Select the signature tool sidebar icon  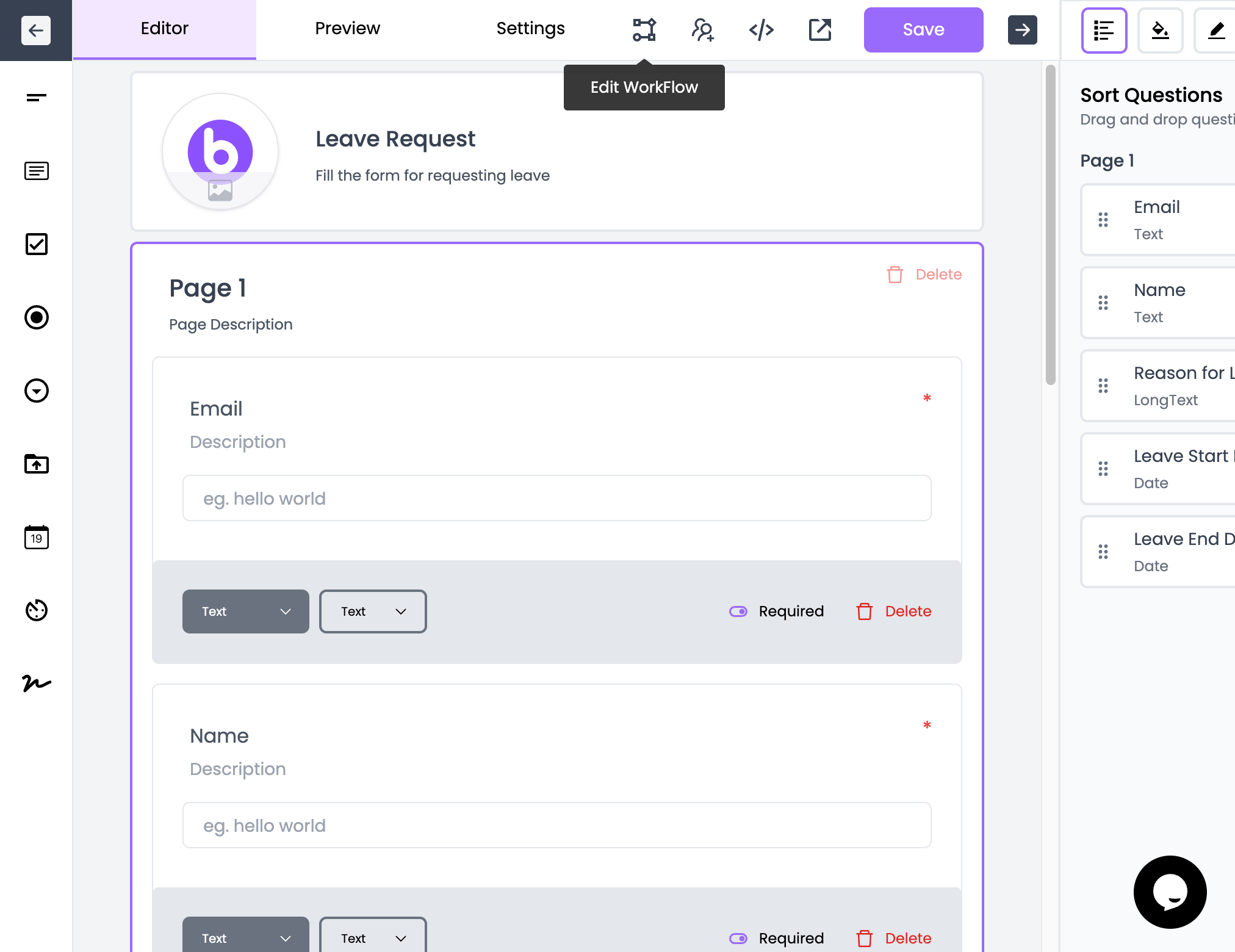tap(36, 684)
